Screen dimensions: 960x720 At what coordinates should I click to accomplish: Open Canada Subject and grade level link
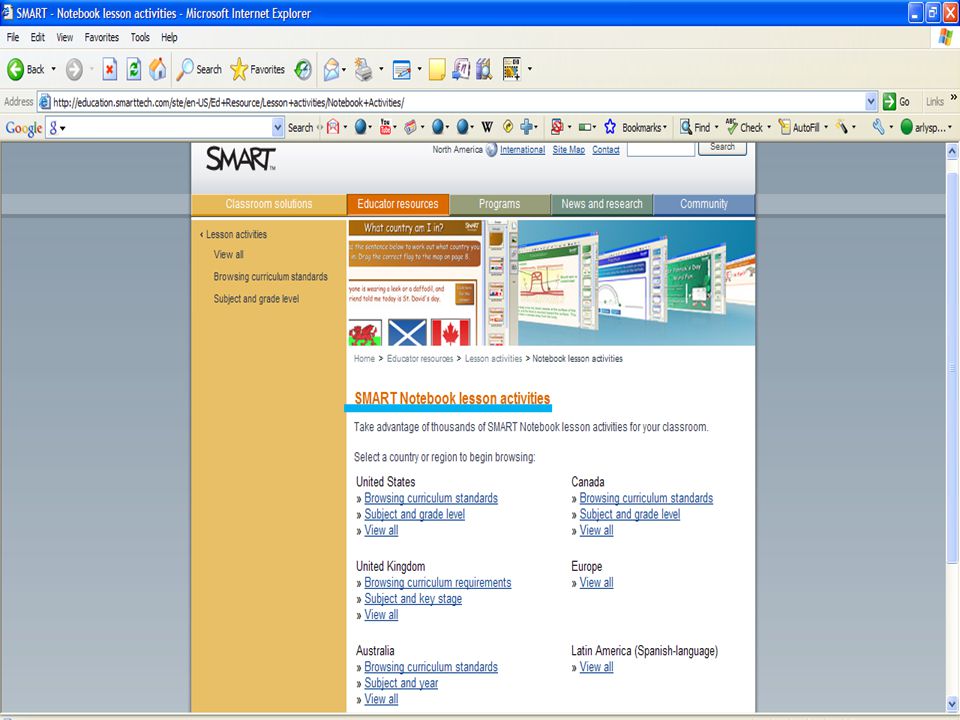pyautogui.click(x=629, y=514)
